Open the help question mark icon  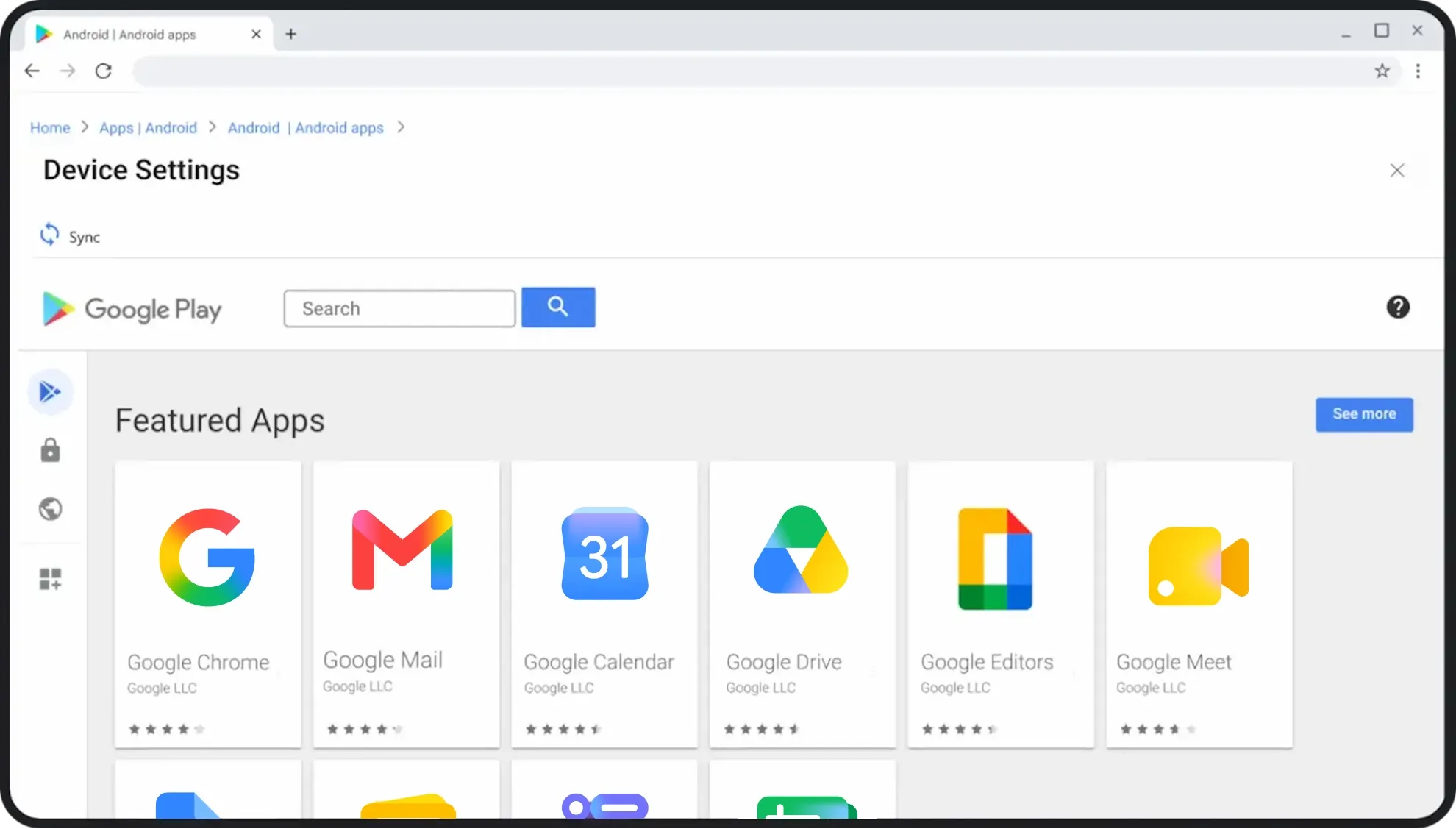point(1398,307)
